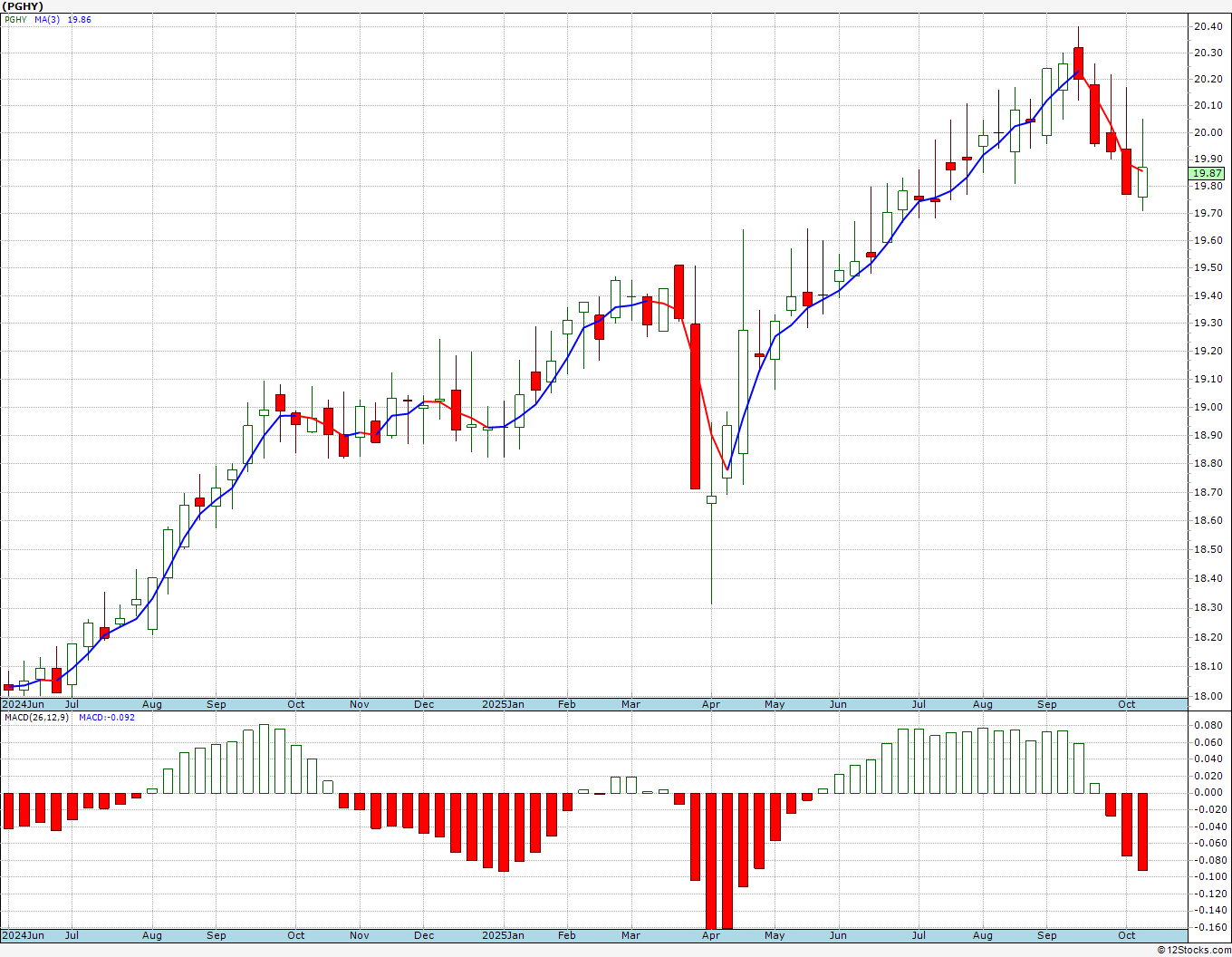Click the Apr label on price chart axis
The width and height of the screenshot is (1232, 957).
click(711, 704)
